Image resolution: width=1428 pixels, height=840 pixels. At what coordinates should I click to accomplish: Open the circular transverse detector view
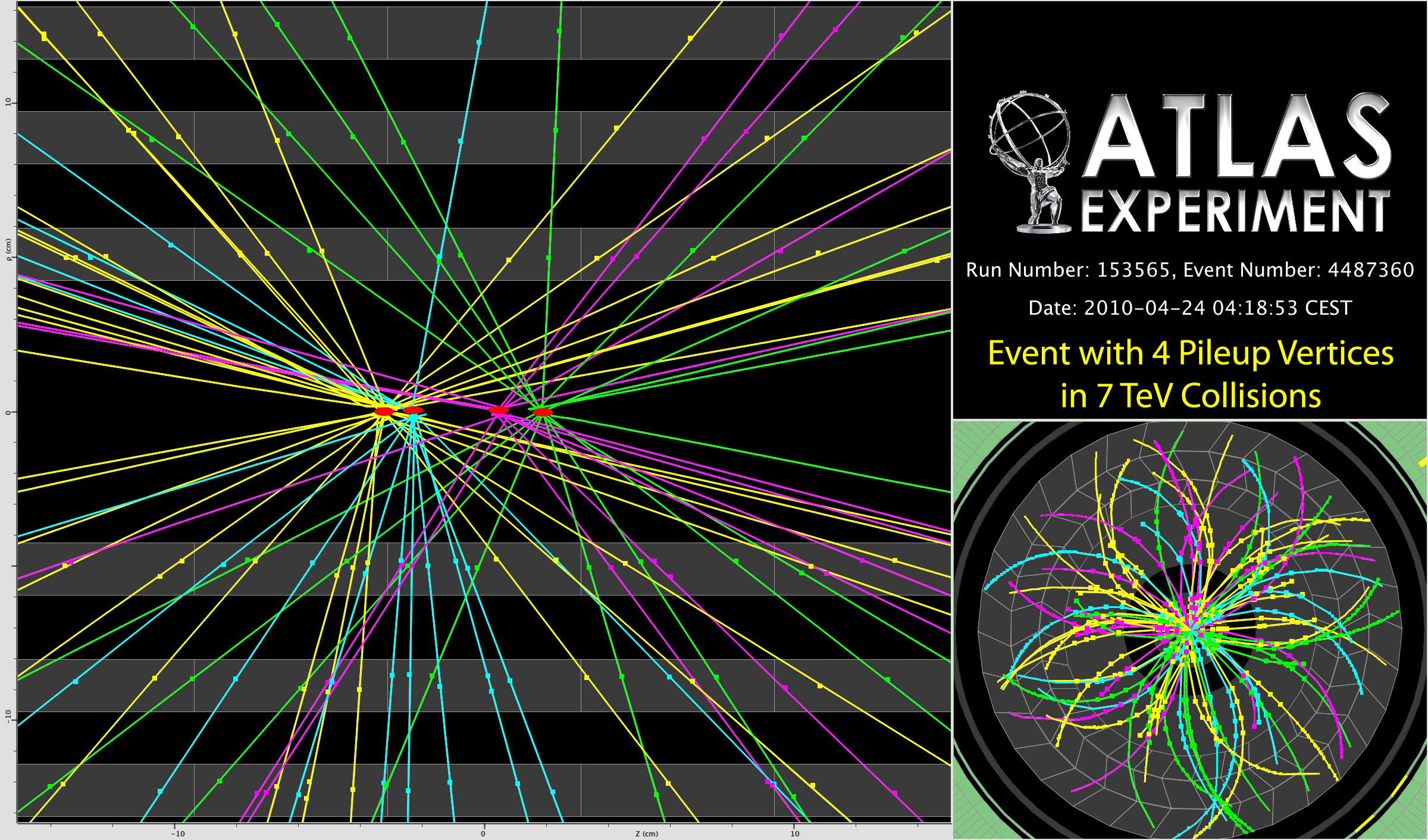[x=1190, y=630]
